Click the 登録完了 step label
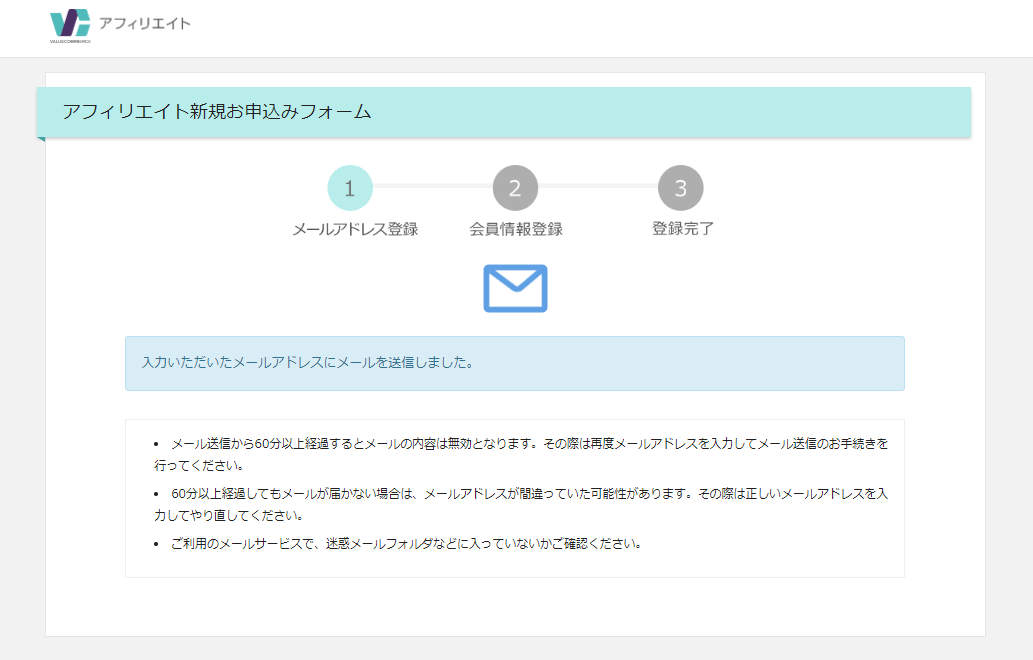The image size is (1033, 660). point(683,229)
